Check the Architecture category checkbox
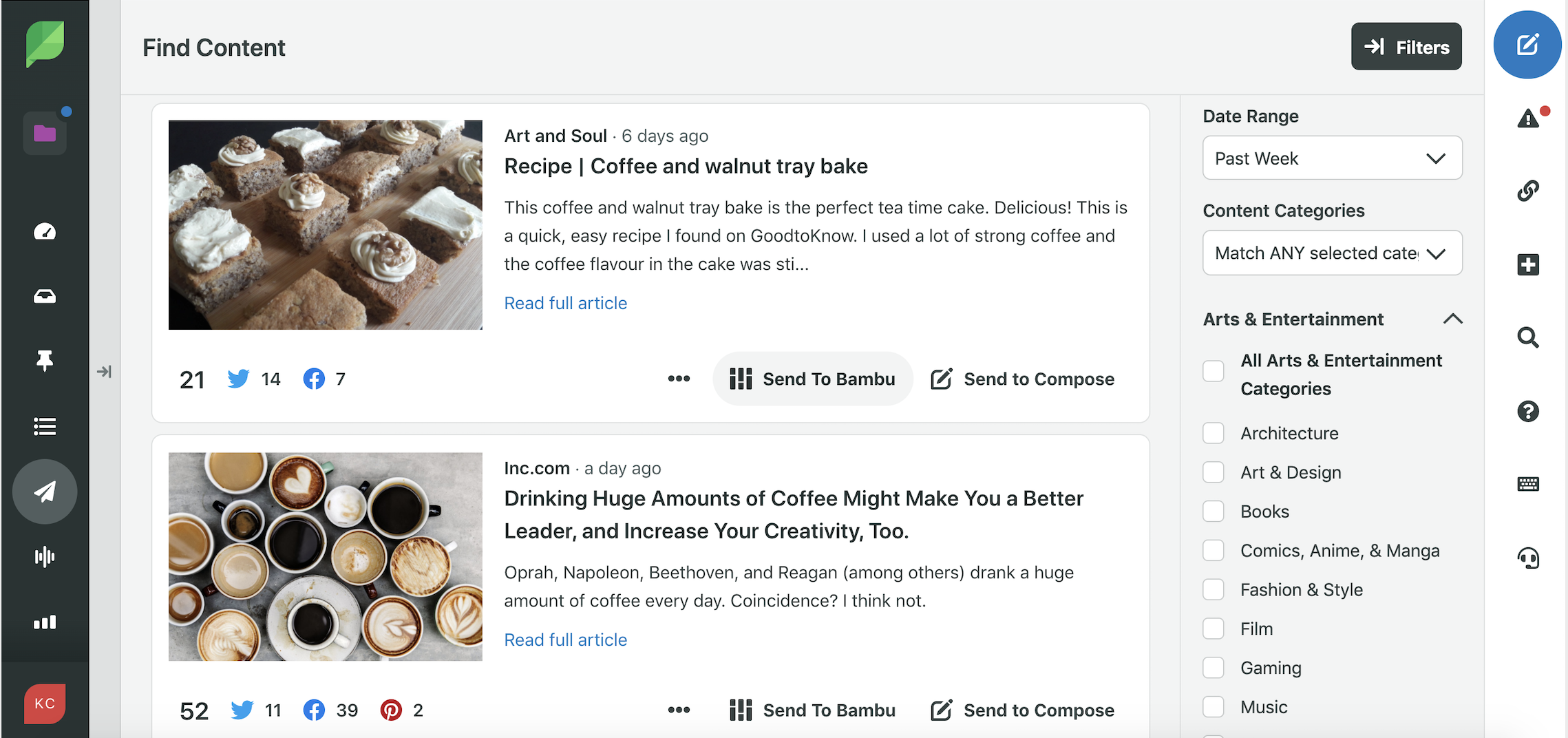1568x738 pixels. click(x=1214, y=433)
